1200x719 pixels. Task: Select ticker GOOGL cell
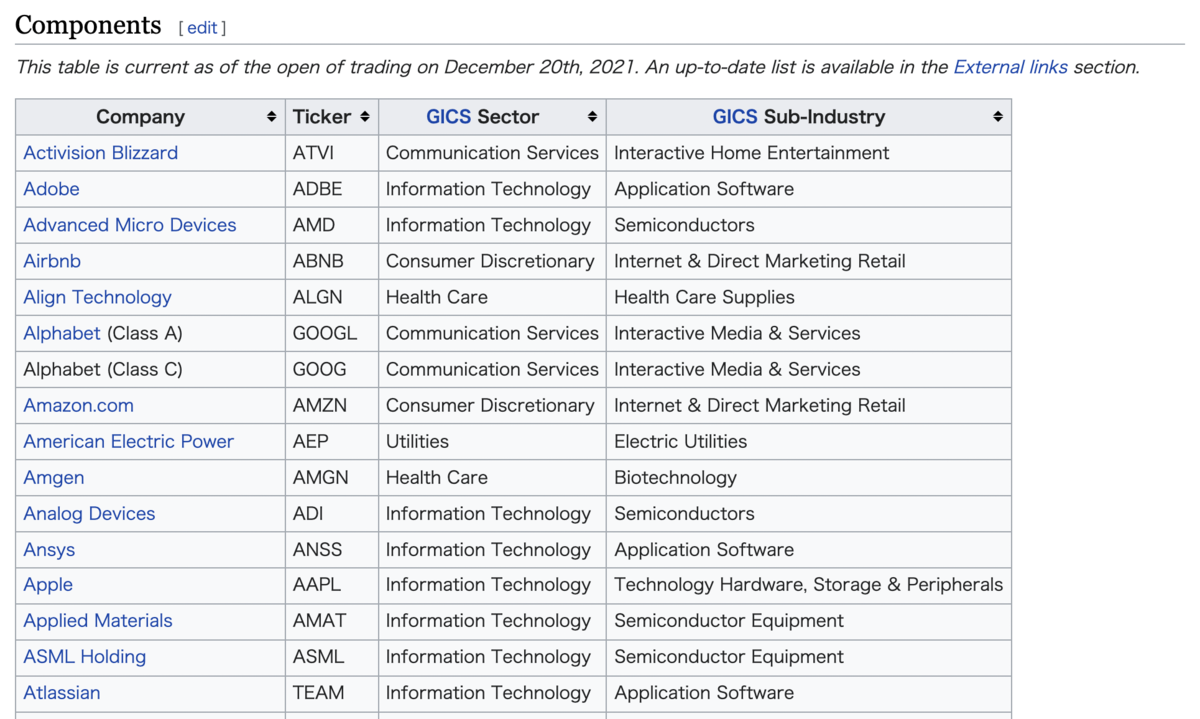coord(332,333)
